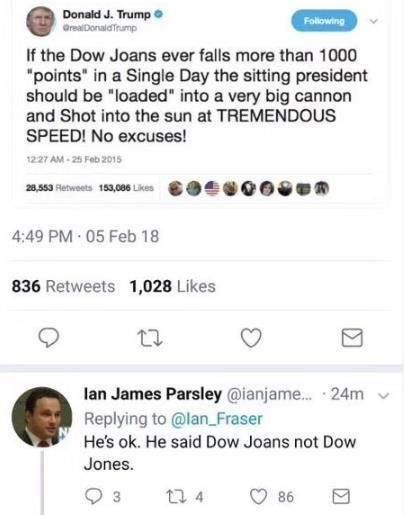Screen dimensions: 404x515
Task: Toggle the blue Following button
Action: 324,21
